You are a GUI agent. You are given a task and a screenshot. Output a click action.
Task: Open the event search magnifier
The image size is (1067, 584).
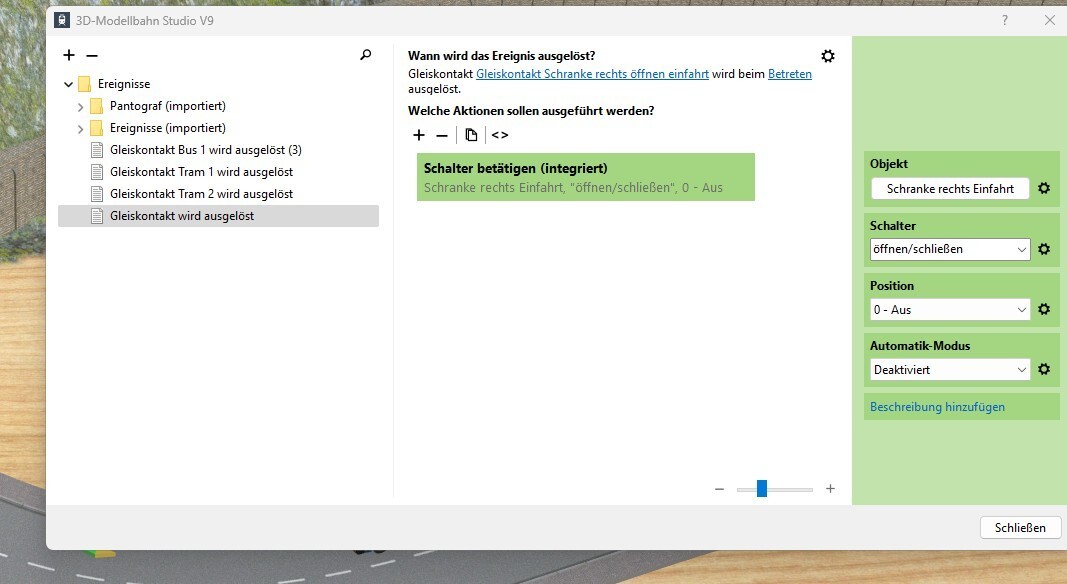[x=365, y=54]
